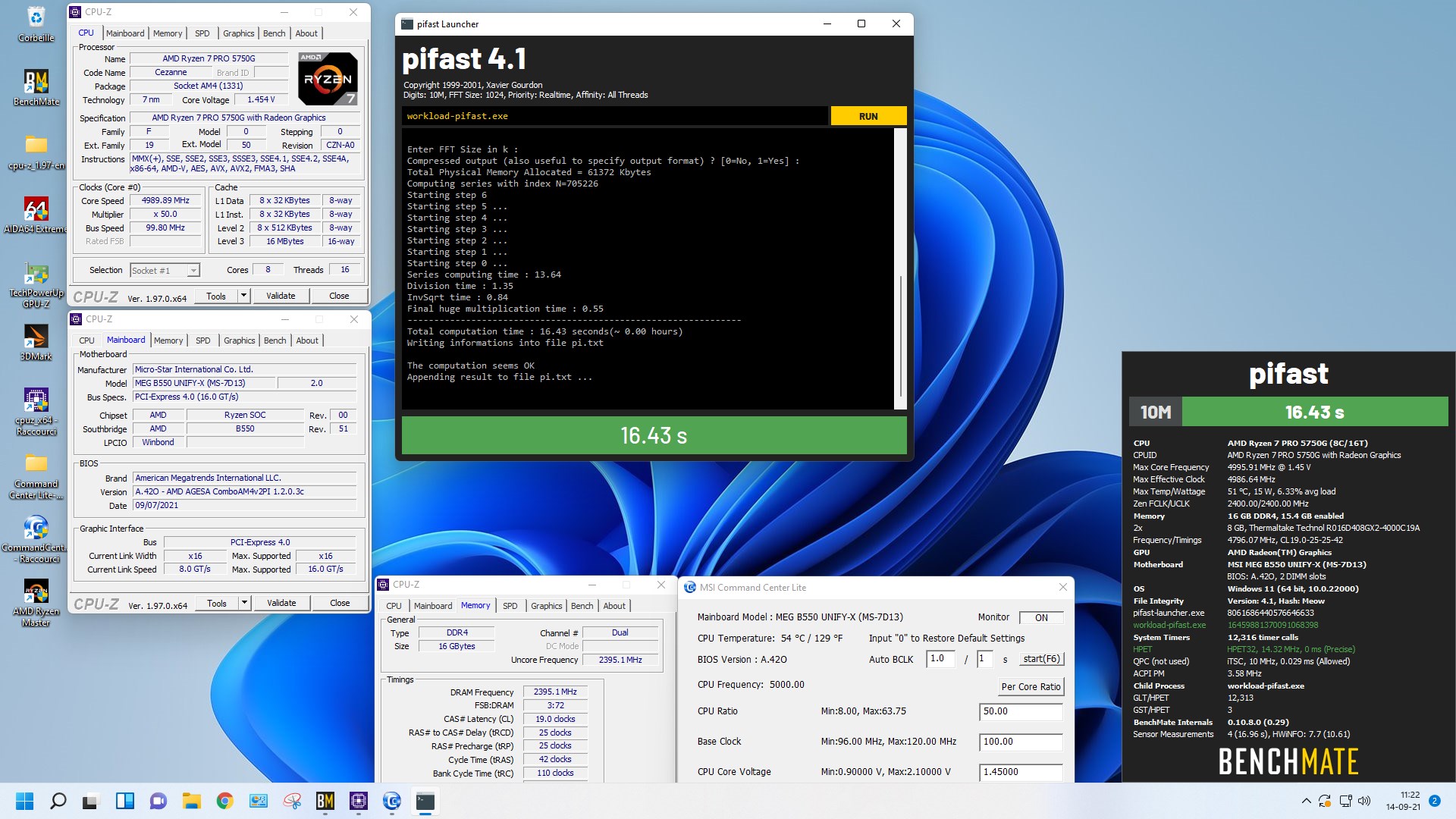
Task: Click Close button in Mainboard CPU-Z window
Action: [340, 603]
